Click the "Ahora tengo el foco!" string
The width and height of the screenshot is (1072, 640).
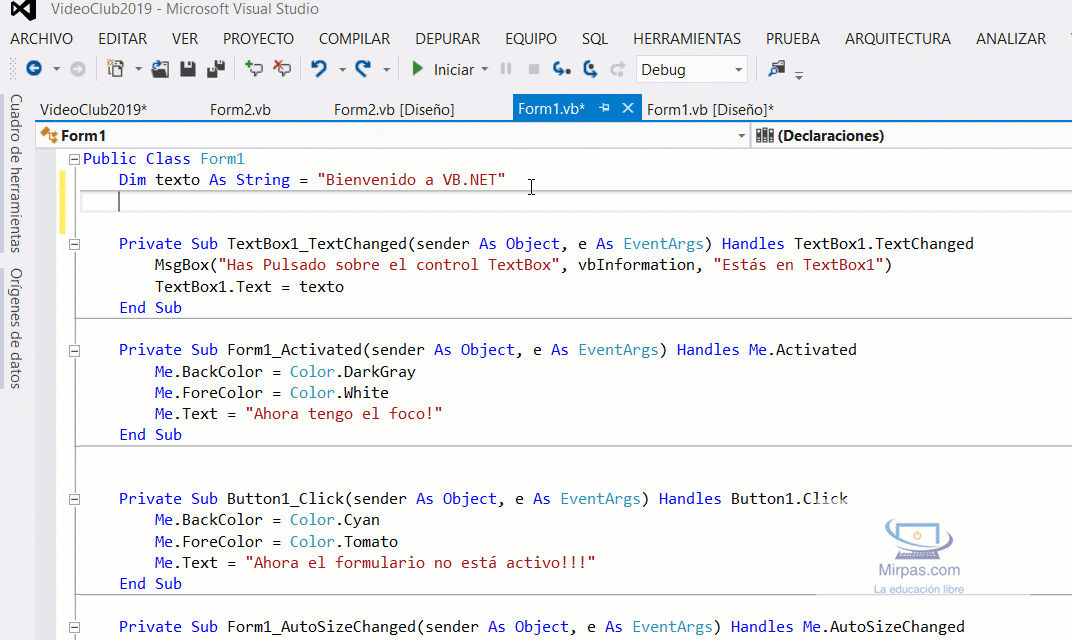tap(344, 414)
